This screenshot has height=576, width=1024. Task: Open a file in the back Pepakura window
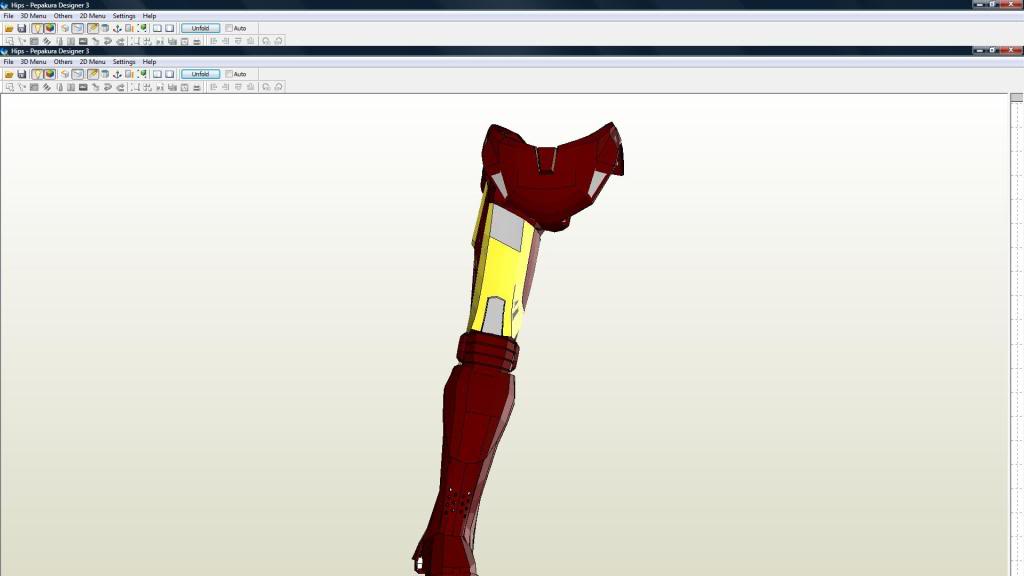coord(9,28)
